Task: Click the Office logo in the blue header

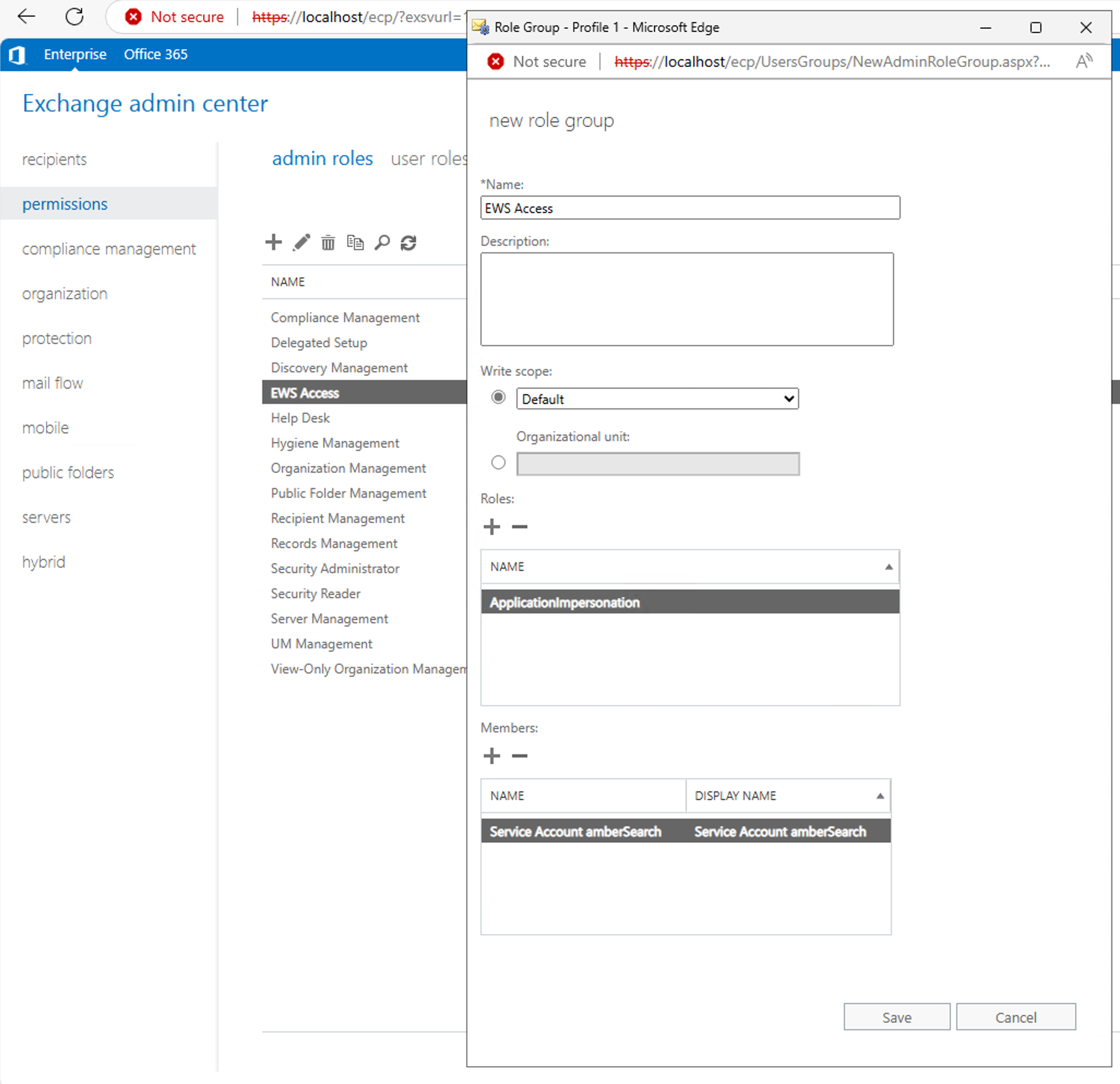Action: tap(17, 55)
